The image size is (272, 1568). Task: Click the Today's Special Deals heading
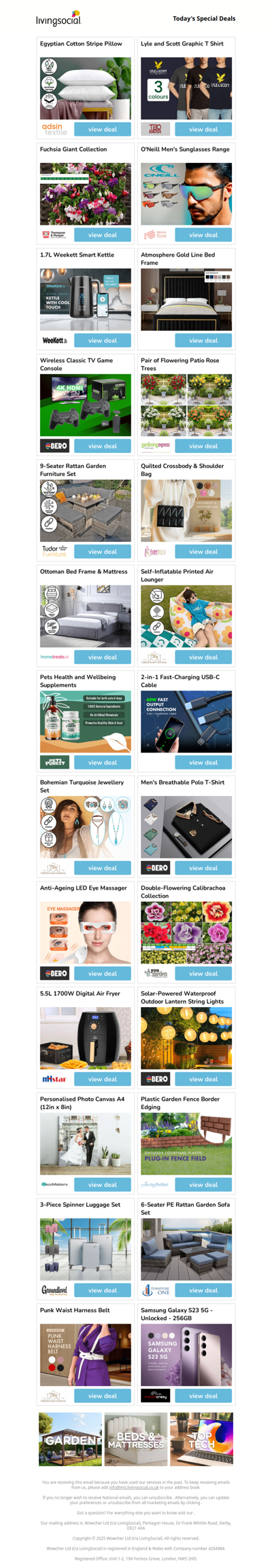point(204,19)
